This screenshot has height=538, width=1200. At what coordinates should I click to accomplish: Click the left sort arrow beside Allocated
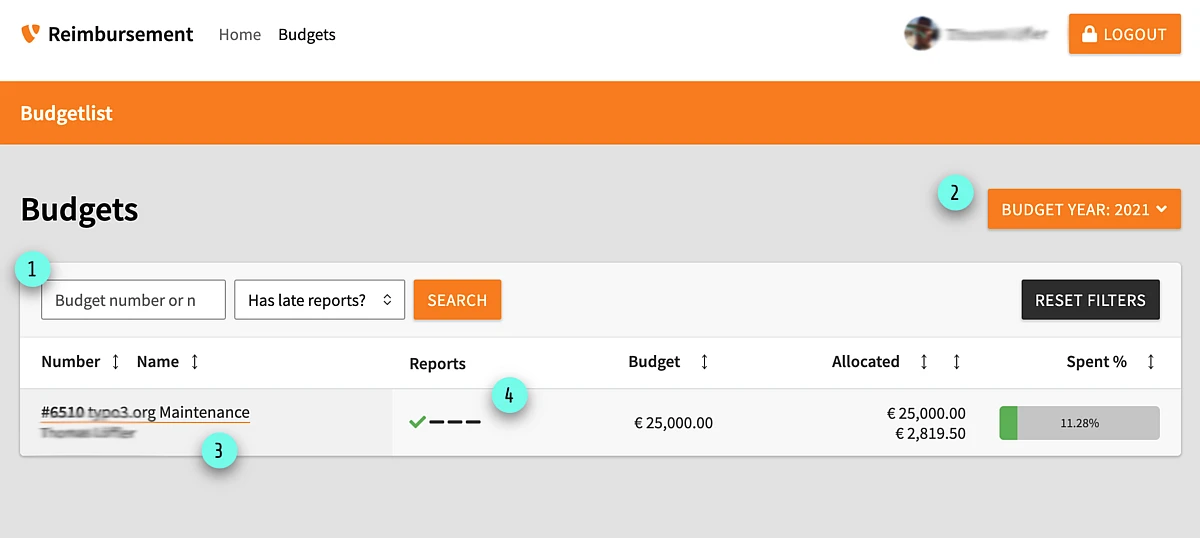(923, 362)
